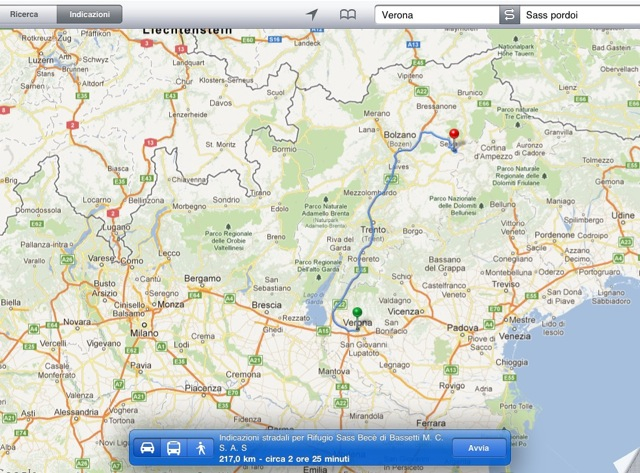Tap the Pordenone city label

point(555,235)
